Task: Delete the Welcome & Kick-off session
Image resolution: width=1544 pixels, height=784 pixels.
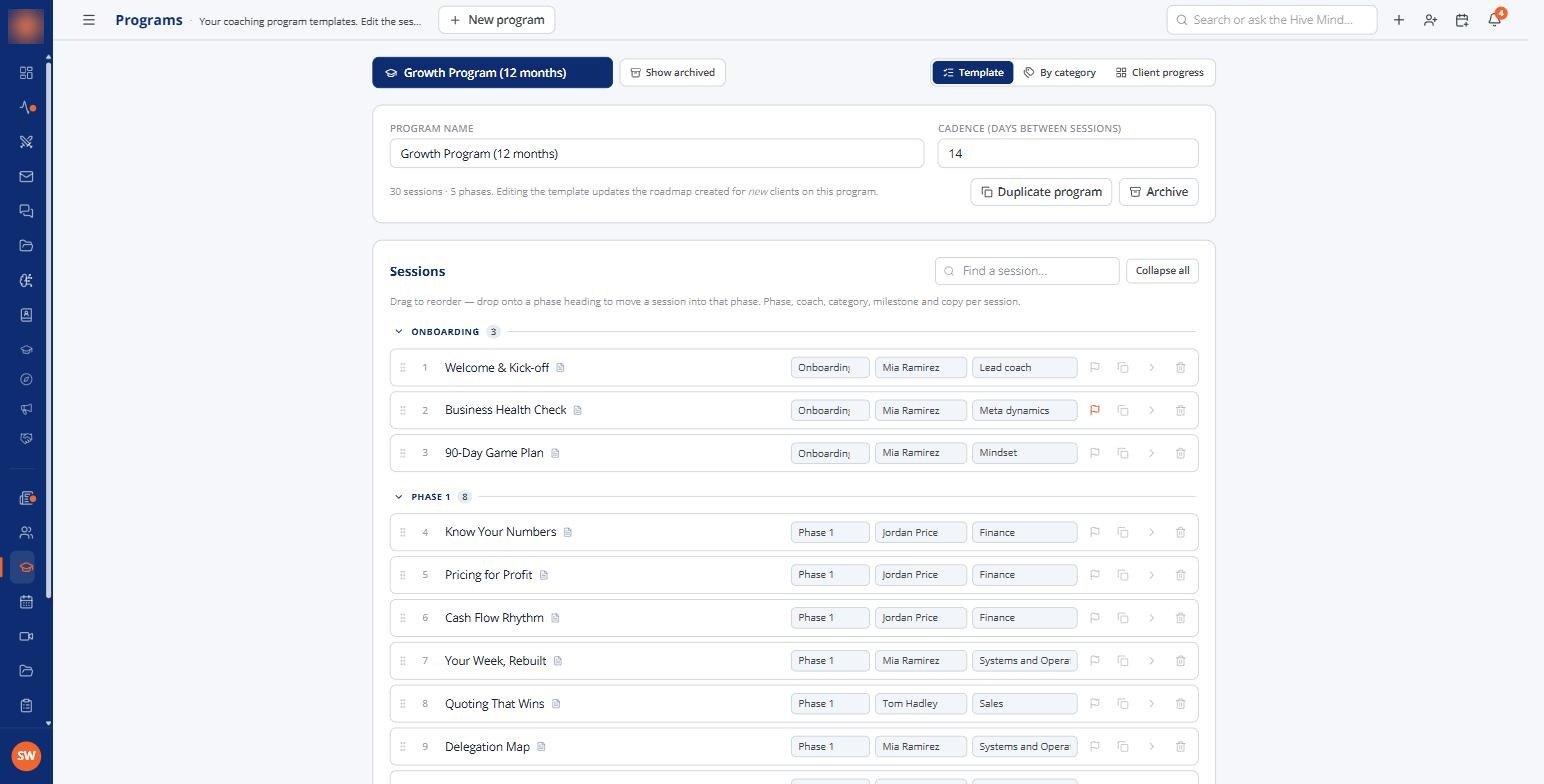Action: 1180,368
